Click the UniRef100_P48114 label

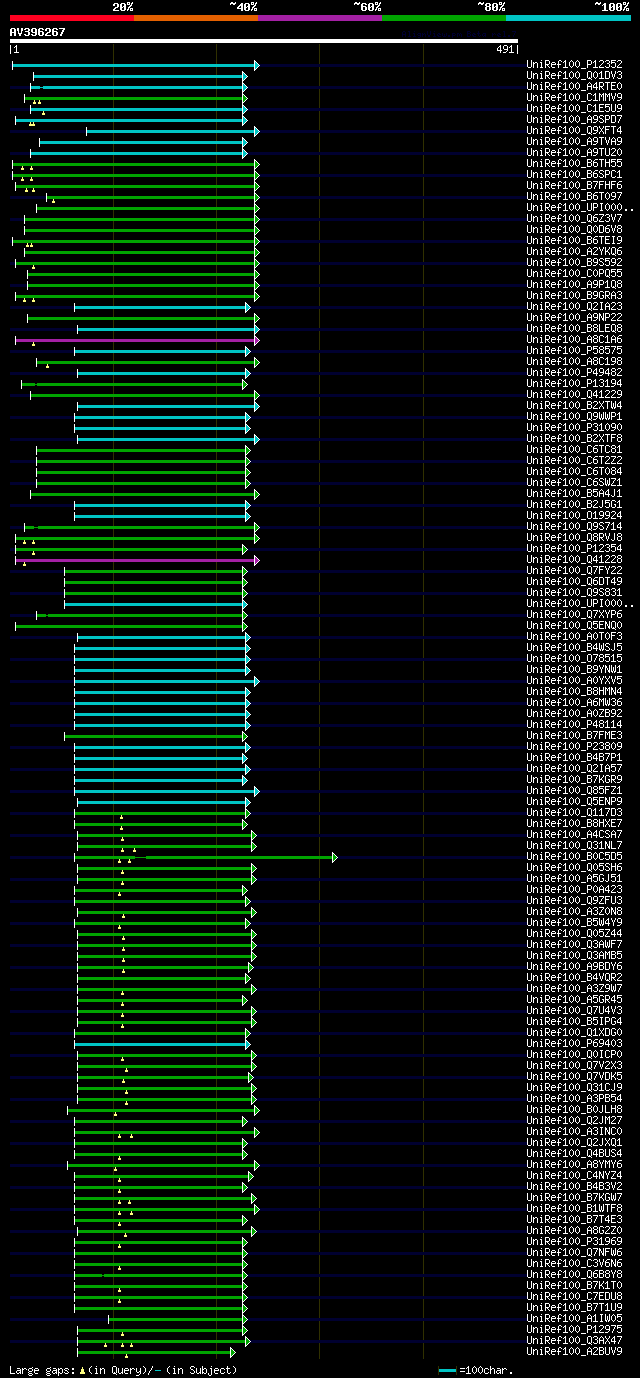[574, 725]
